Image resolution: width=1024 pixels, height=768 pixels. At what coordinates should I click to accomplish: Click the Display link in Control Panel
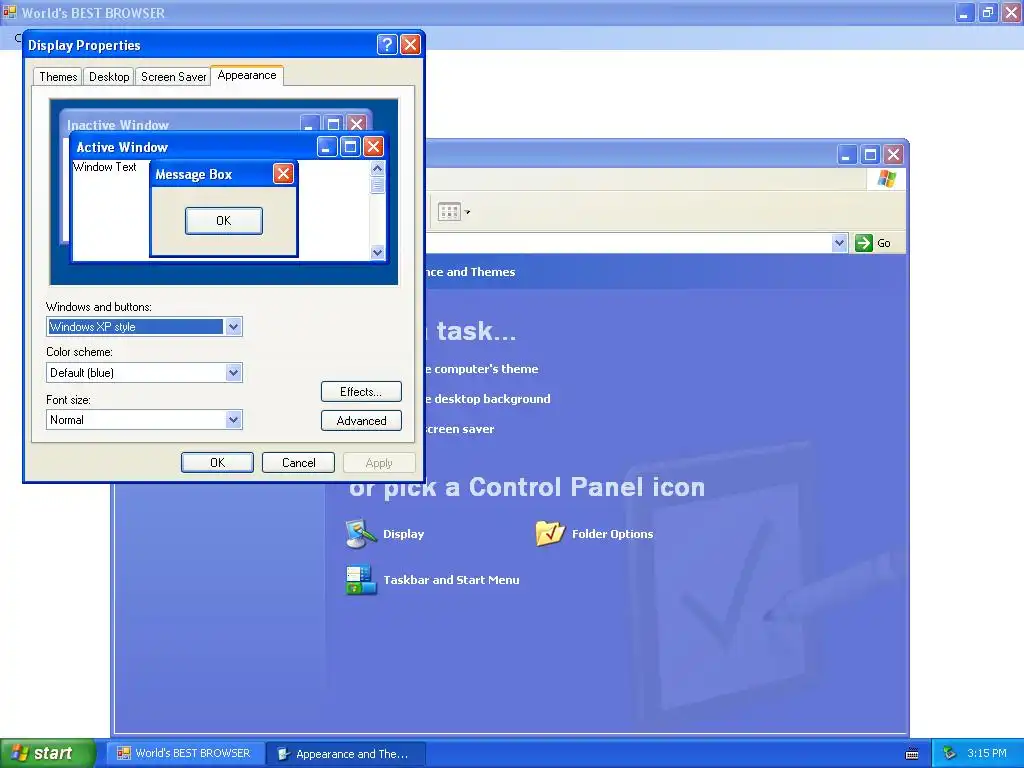click(404, 534)
